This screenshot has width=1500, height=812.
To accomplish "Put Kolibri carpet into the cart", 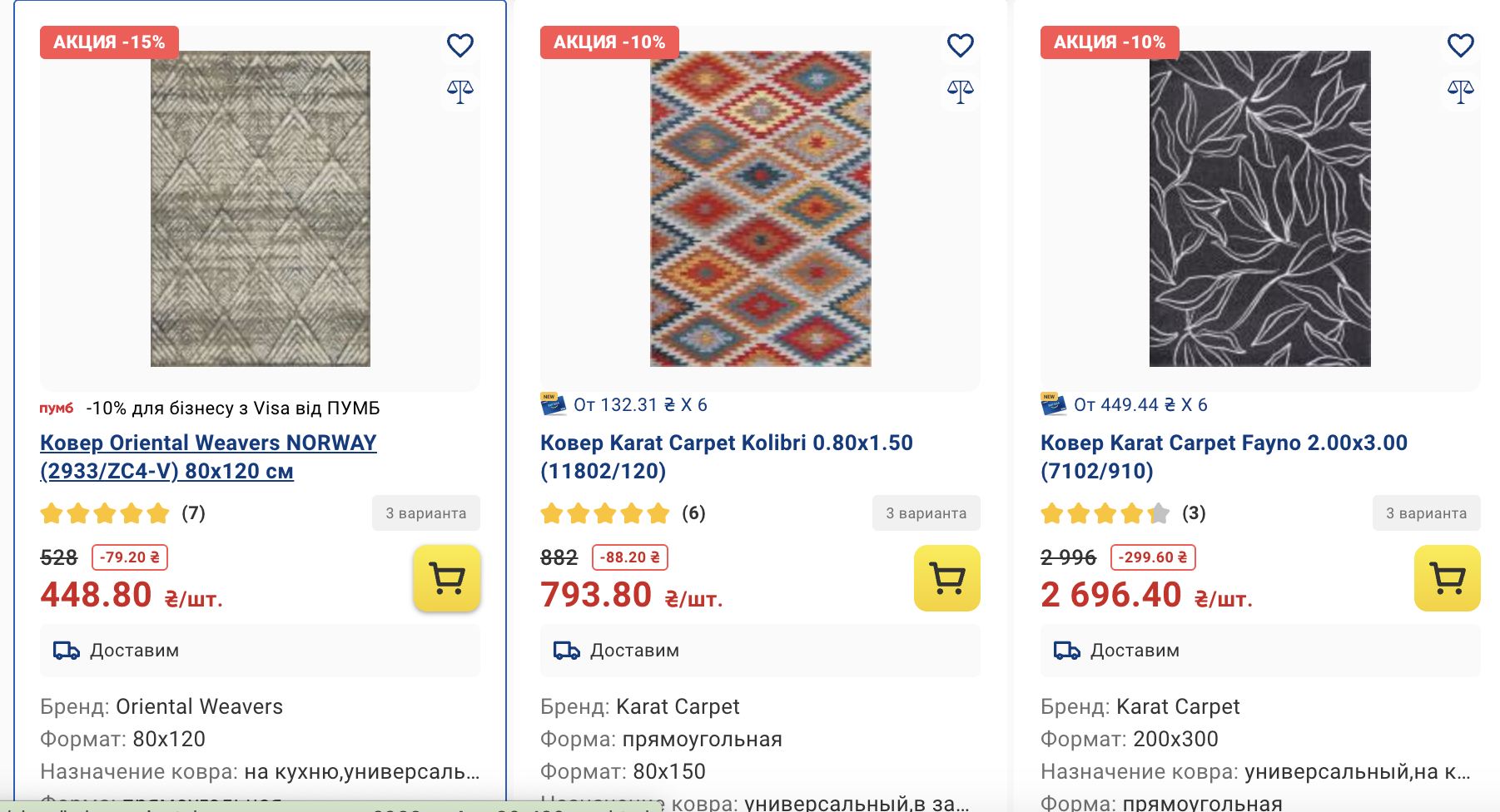I will pyautogui.click(x=947, y=578).
